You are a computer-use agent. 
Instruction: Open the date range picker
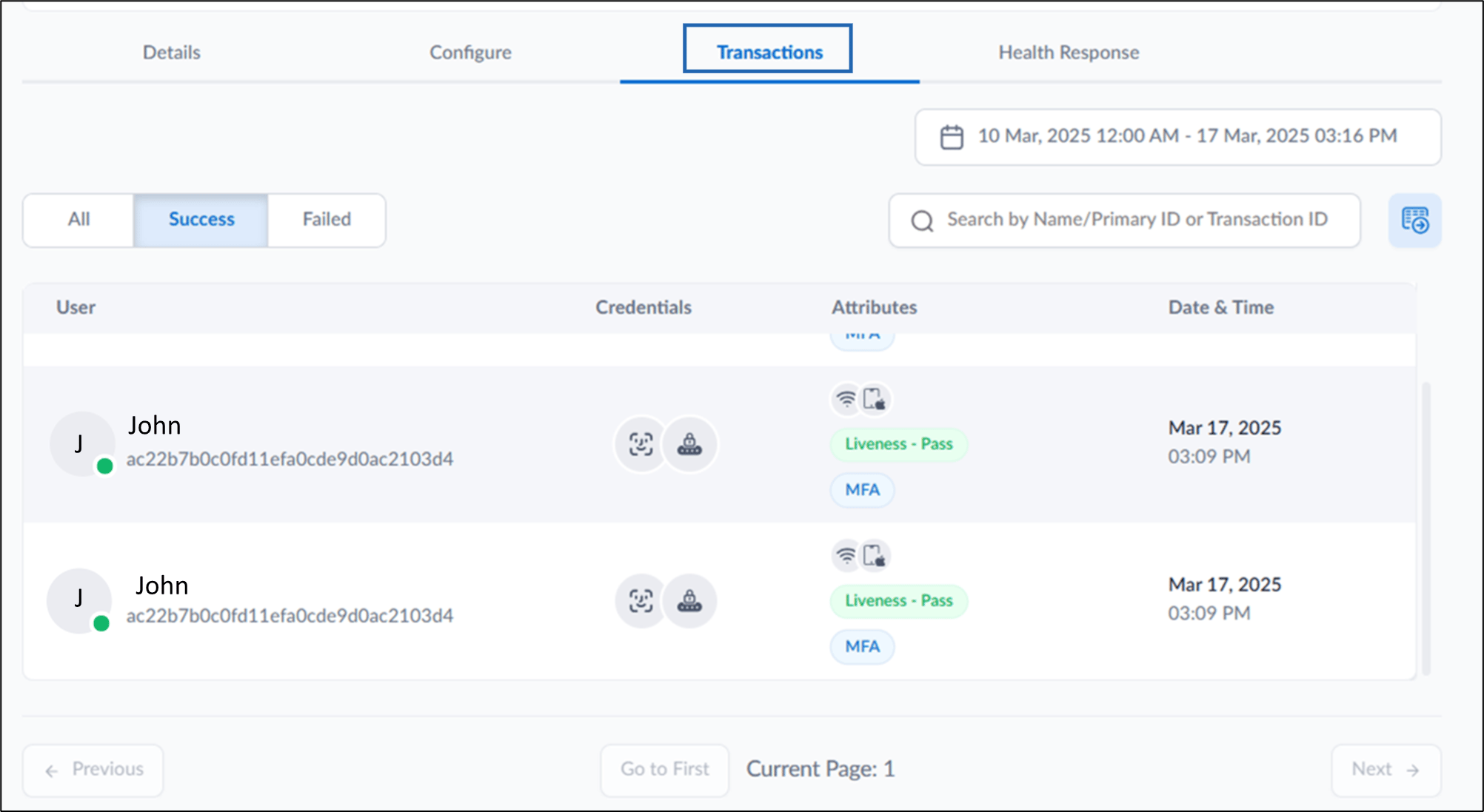pyautogui.click(x=1178, y=137)
